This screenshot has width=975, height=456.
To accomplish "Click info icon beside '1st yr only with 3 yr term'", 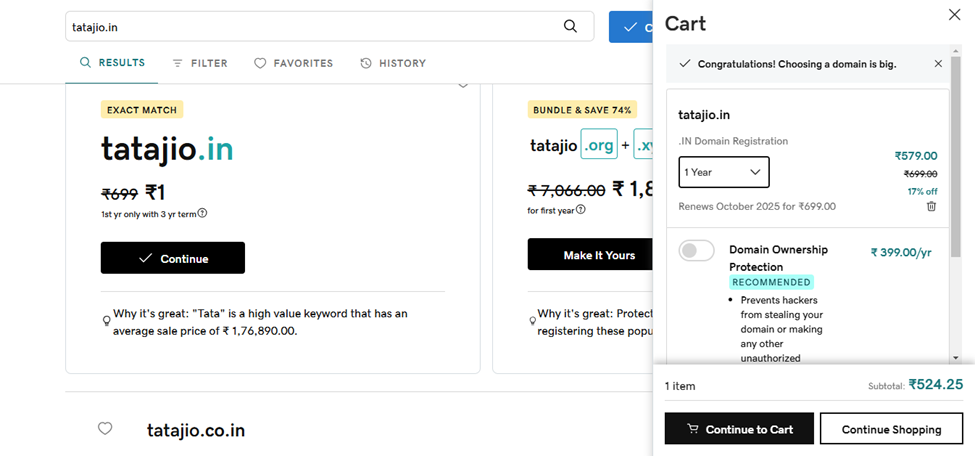I will (202, 213).
